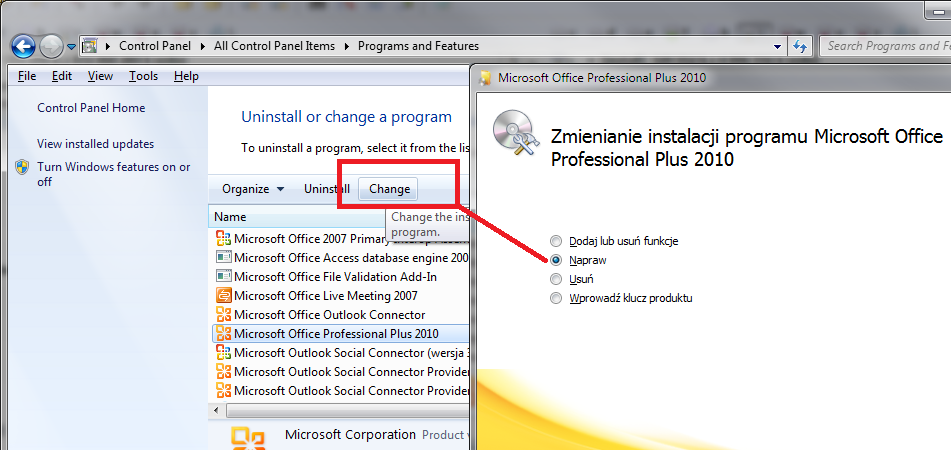Viewport: 951px width, 450px height.
Task: Click the address bar Refresh icon
Action: click(800, 46)
